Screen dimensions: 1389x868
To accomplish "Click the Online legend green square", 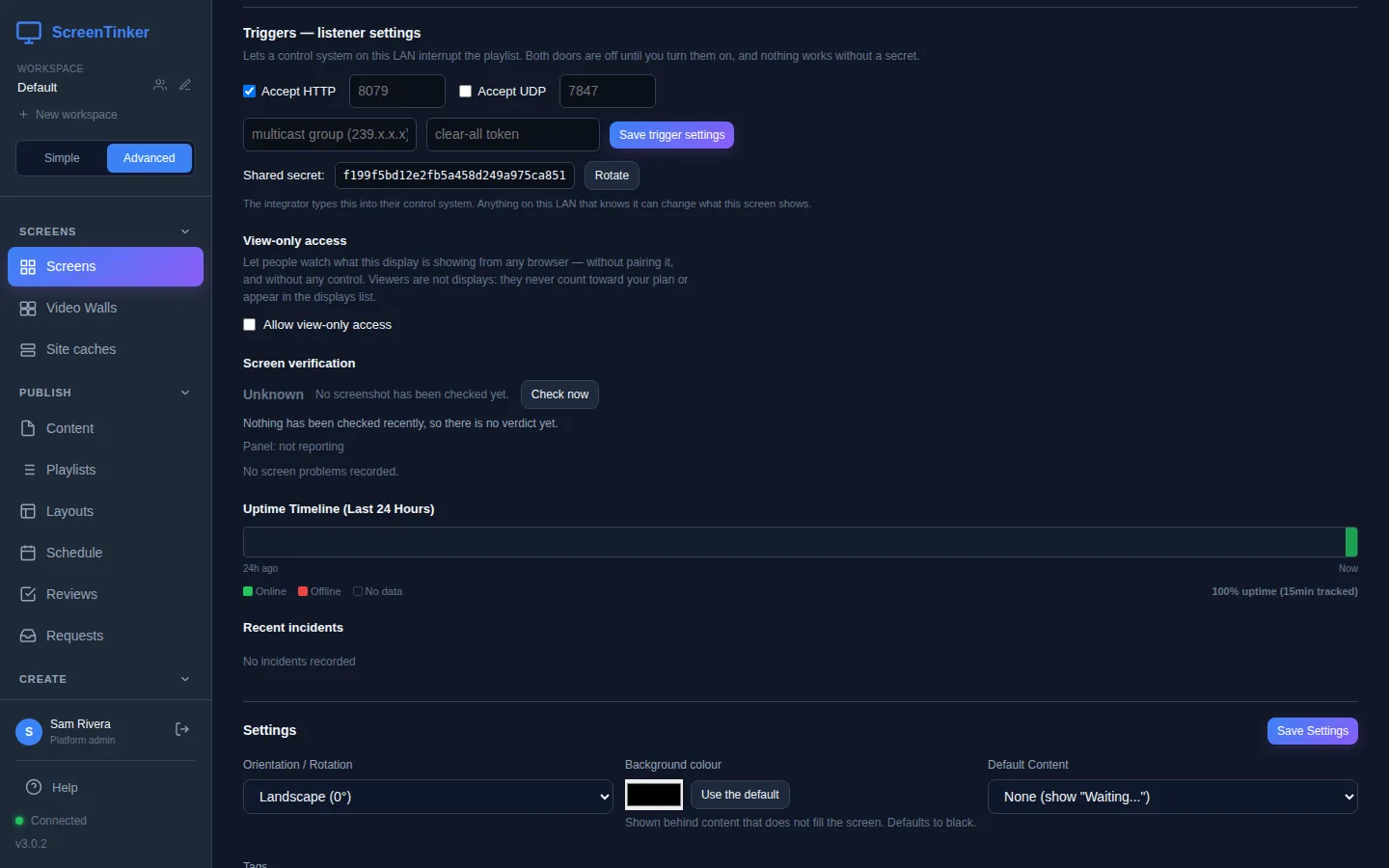I will point(248,591).
